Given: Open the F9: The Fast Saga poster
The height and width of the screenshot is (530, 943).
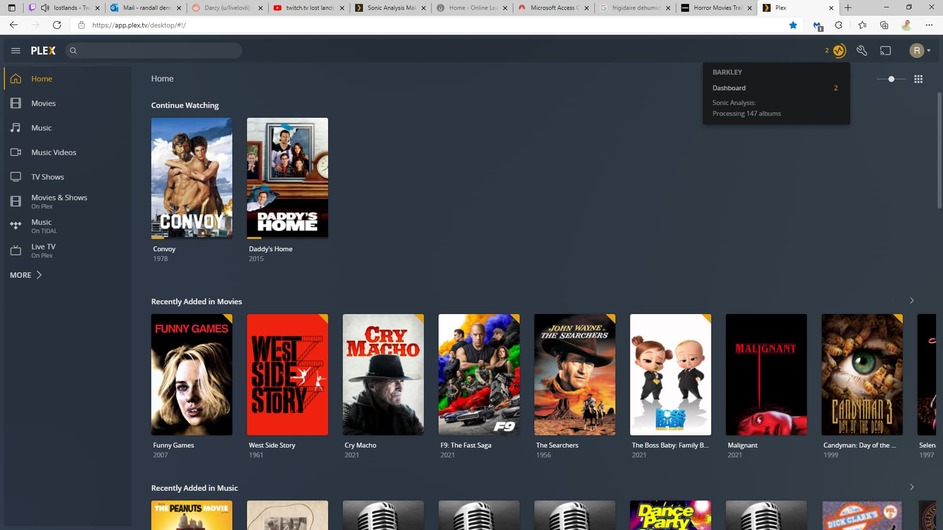Looking at the screenshot, I should coord(479,375).
